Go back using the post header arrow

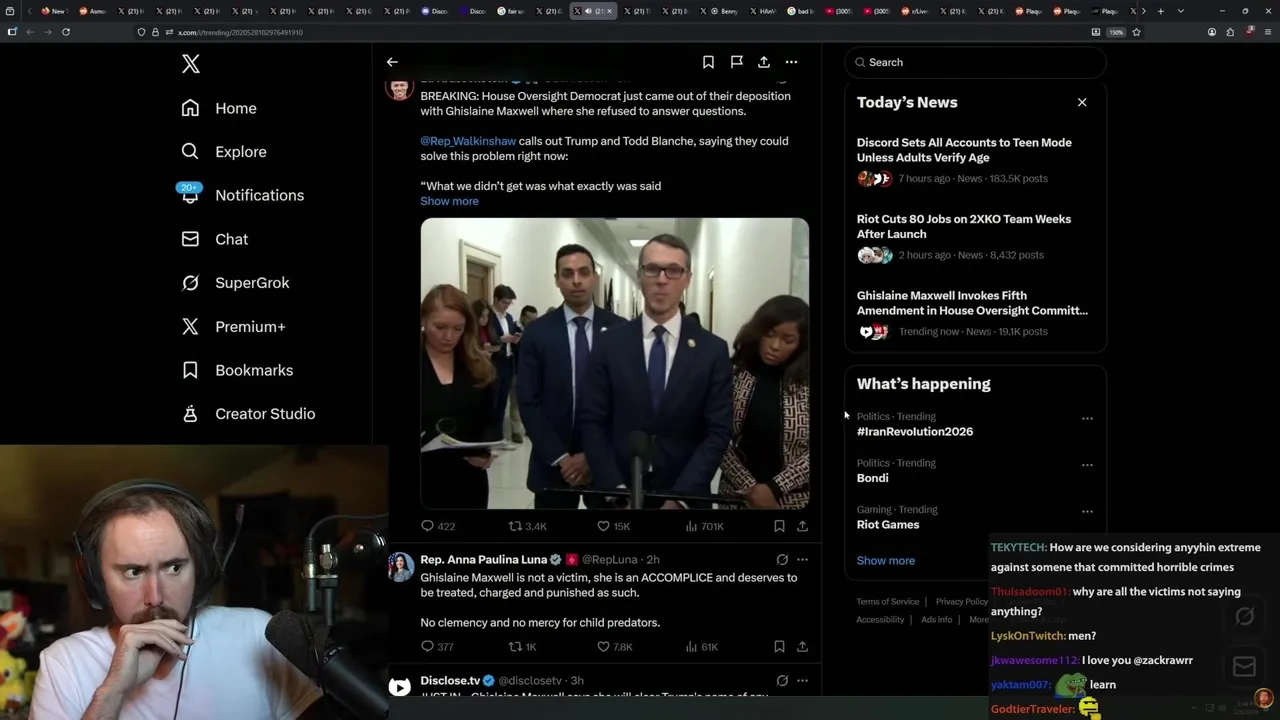click(392, 62)
